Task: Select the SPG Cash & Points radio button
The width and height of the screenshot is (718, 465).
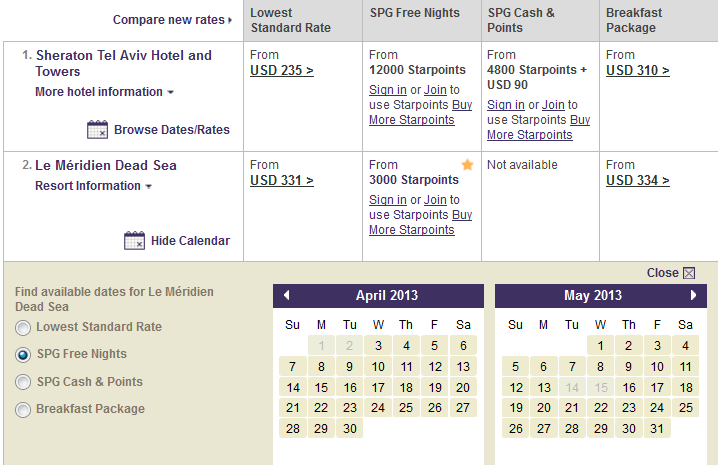Action: pos(23,382)
